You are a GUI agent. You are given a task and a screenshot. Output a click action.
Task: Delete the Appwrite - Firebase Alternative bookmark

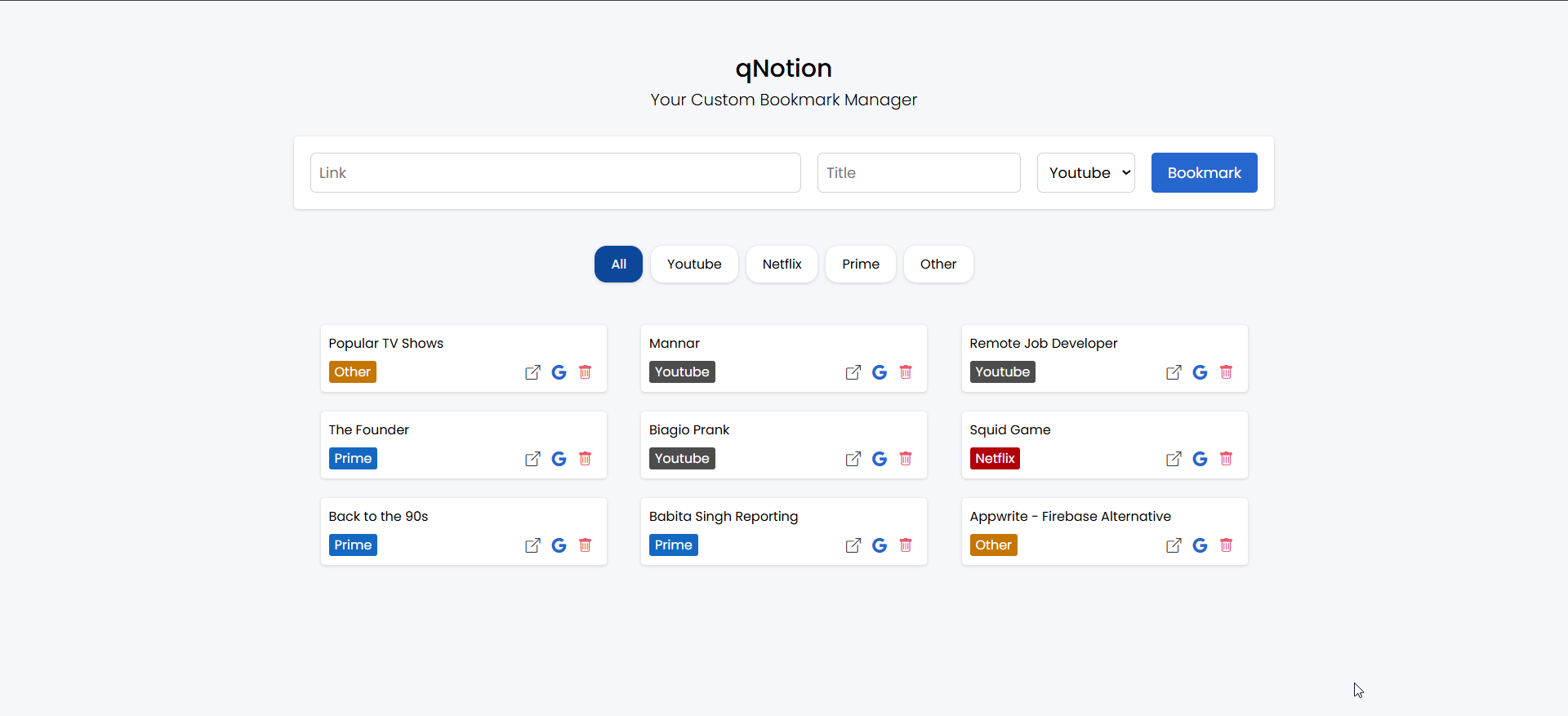coord(1226,545)
